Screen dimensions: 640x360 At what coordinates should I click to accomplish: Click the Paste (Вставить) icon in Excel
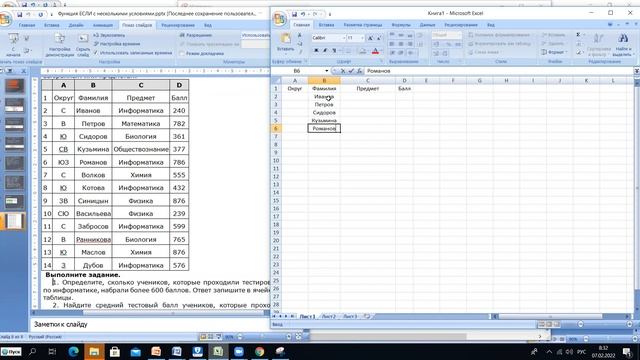(x=285, y=42)
